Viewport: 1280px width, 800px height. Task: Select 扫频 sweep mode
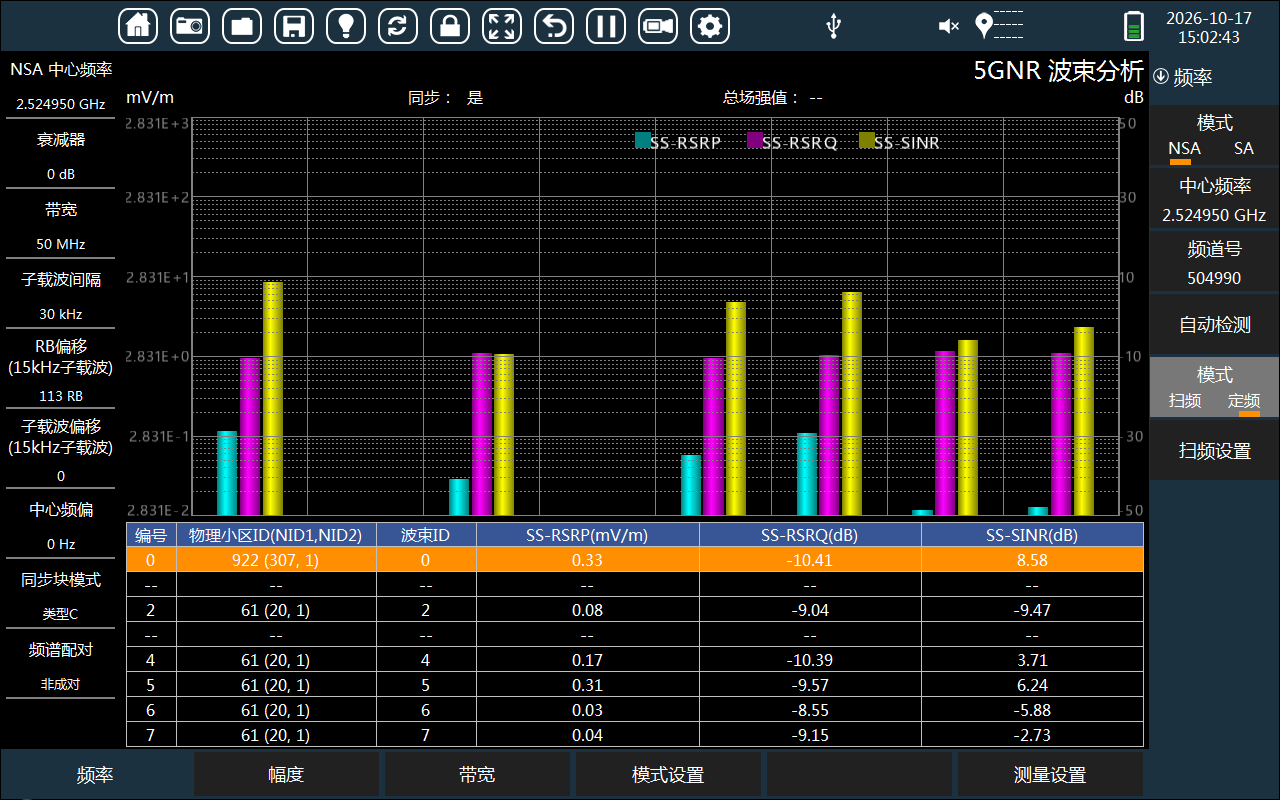[x=1185, y=401]
